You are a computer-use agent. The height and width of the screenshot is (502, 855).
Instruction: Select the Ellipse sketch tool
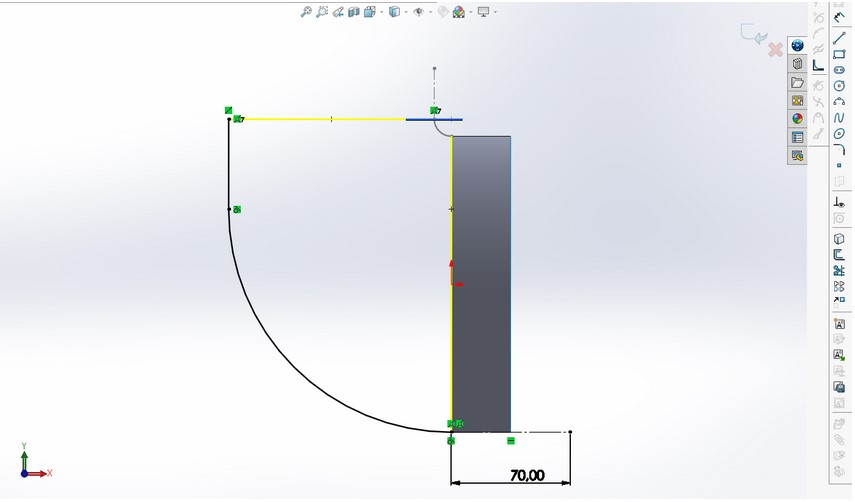(839, 134)
